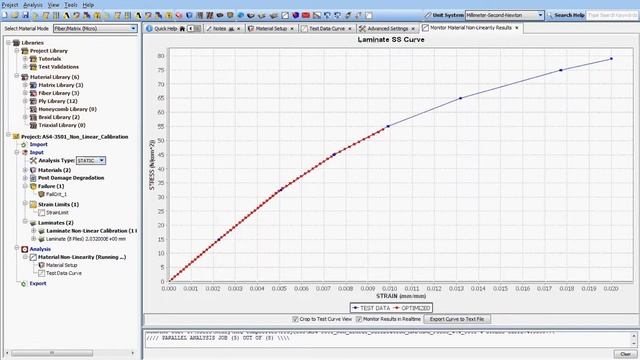640x360 pixels.
Task: Click the green Import node icon
Action: point(24,144)
